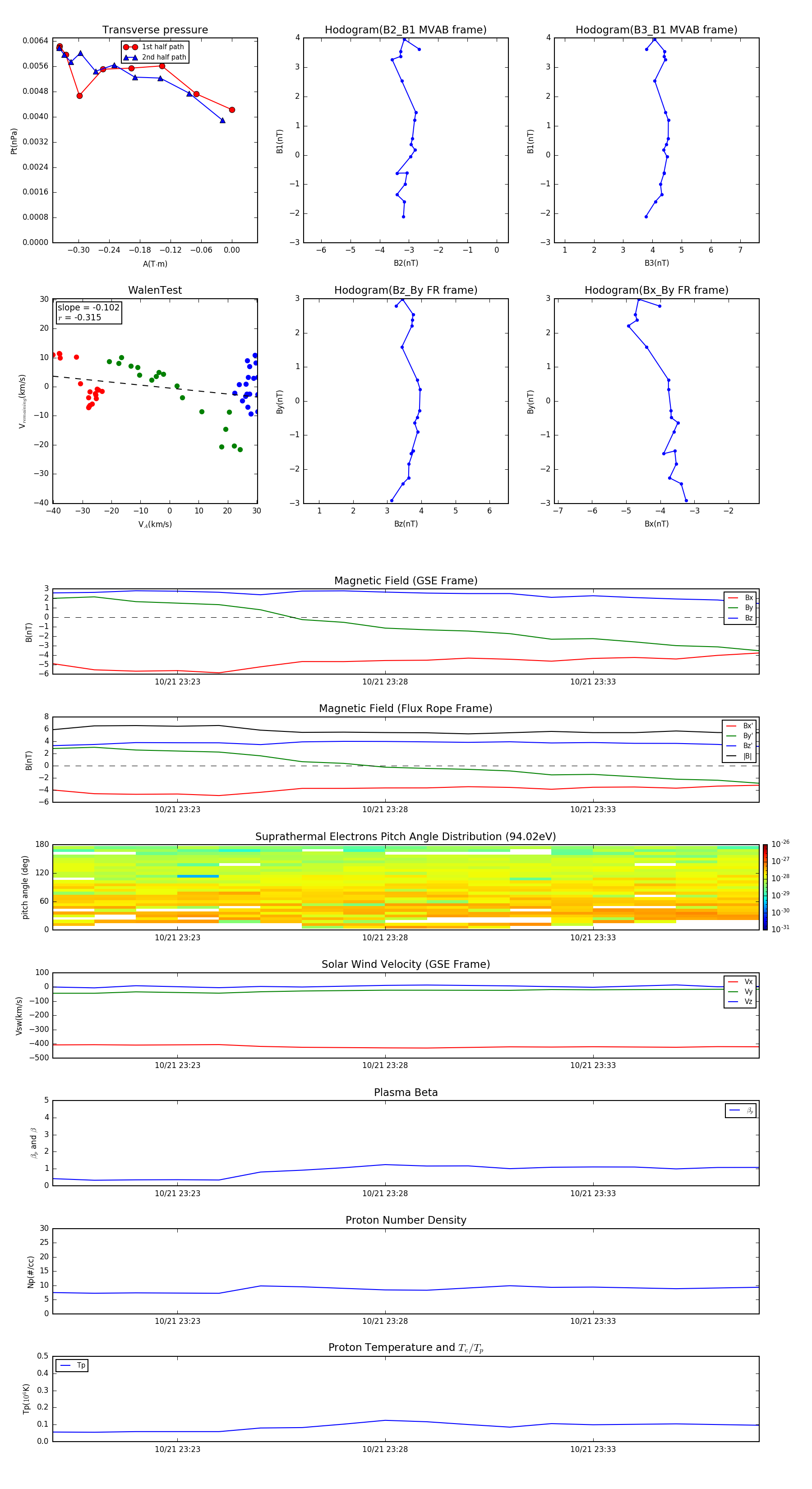The height and width of the screenshot is (1489, 812).
Task: Click the Bx' legend entry in Flux Rope plot
Action: click(x=740, y=726)
